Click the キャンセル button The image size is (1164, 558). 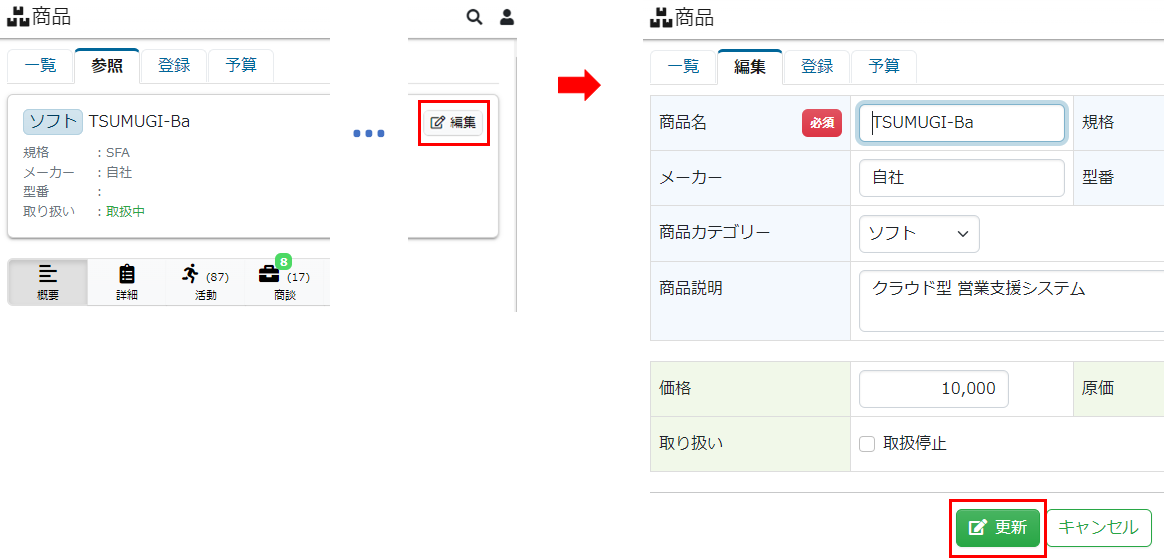(x=1099, y=528)
